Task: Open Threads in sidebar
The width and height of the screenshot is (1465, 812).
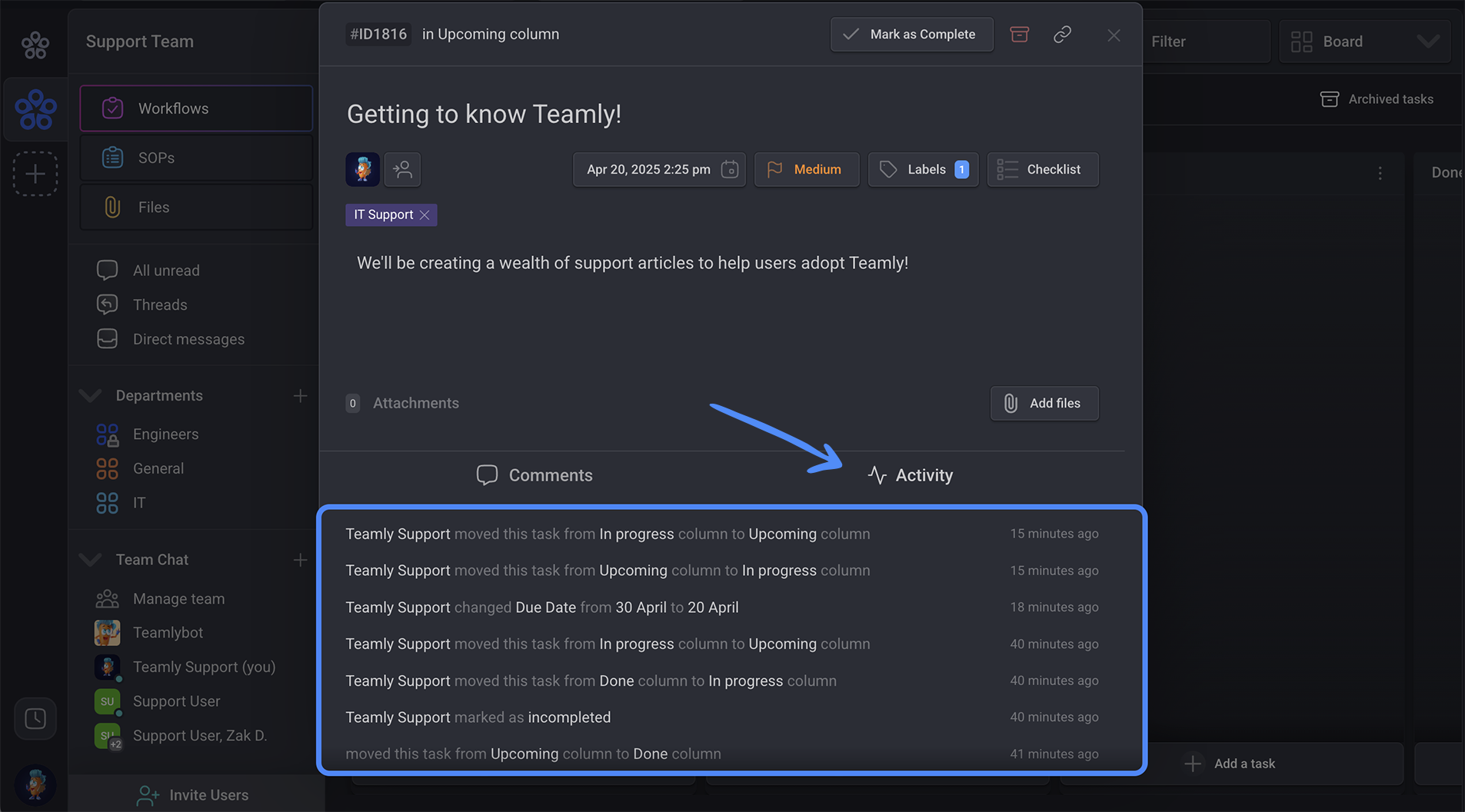Action: [142, 304]
